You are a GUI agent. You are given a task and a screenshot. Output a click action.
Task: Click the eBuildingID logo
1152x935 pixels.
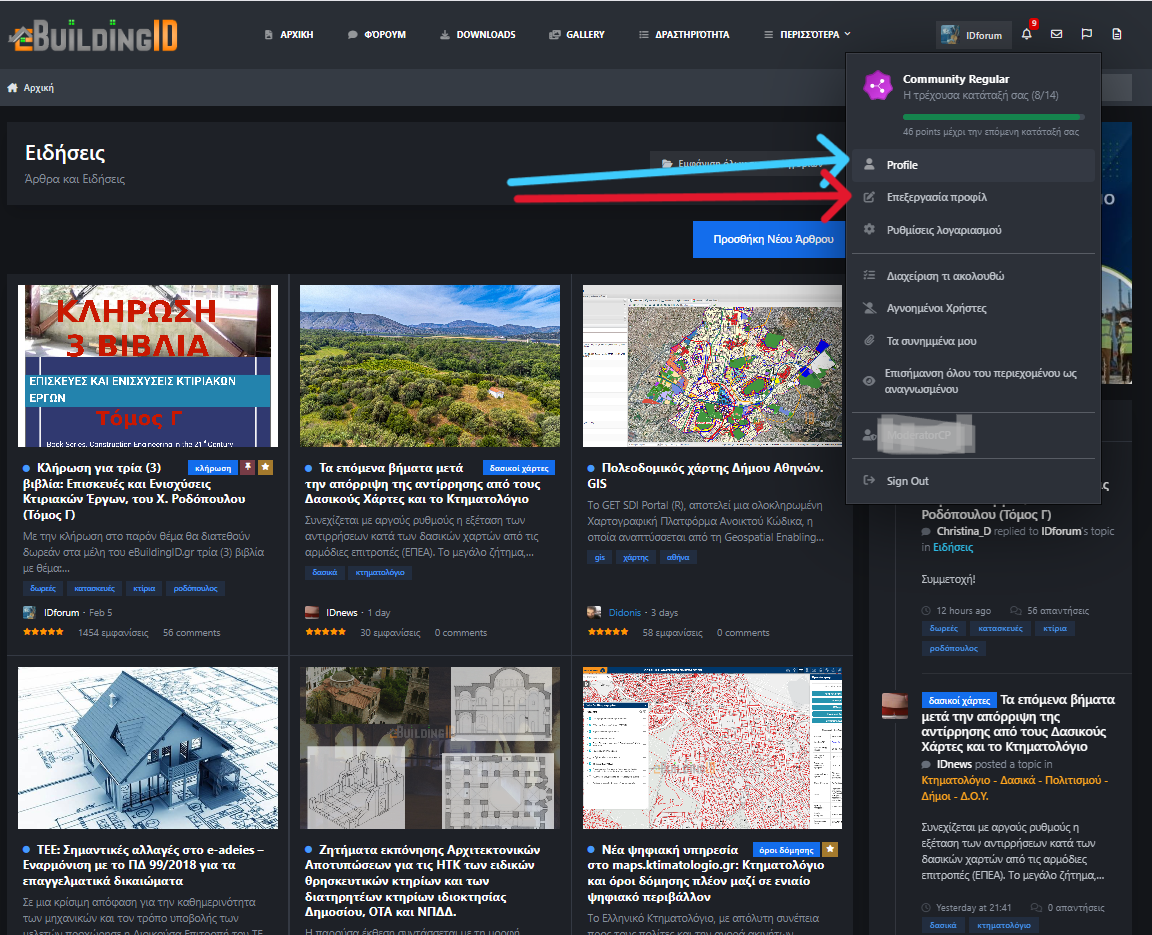pyautogui.click(x=93, y=34)
